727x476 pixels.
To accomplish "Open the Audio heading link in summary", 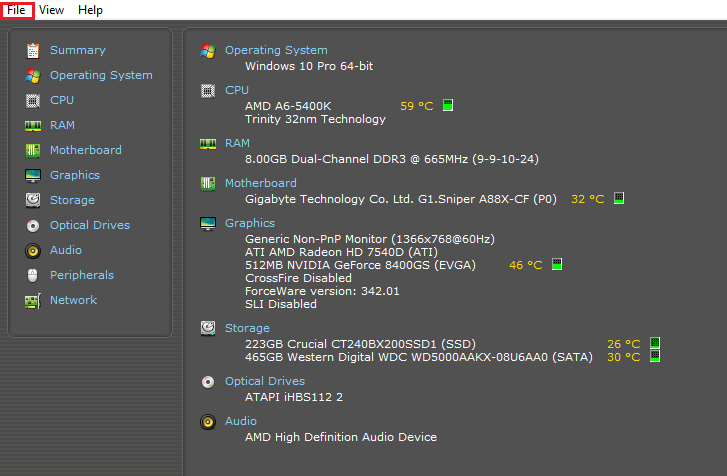I will (241, 421).
